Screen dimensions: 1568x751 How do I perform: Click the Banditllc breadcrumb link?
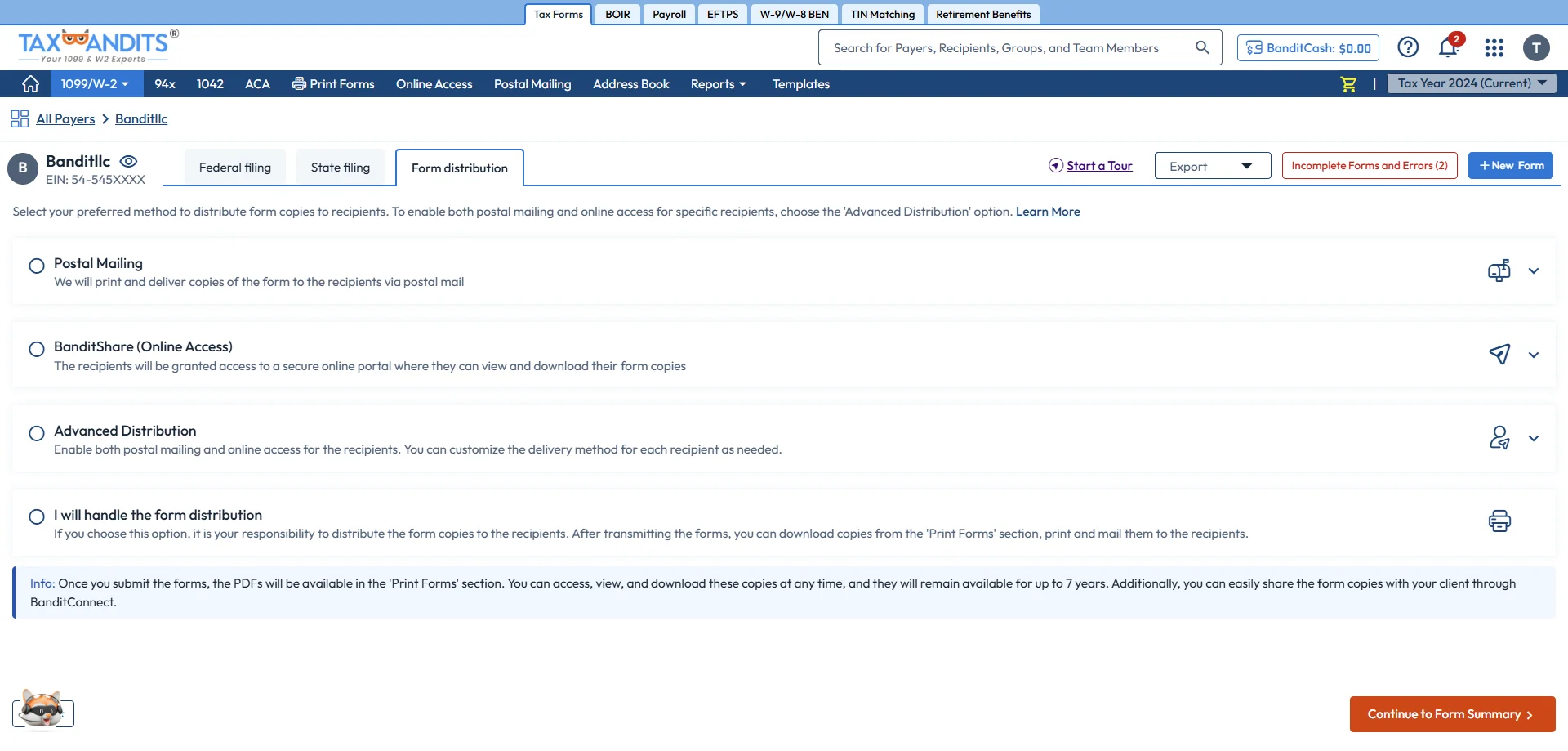click(x=141, y=119)
